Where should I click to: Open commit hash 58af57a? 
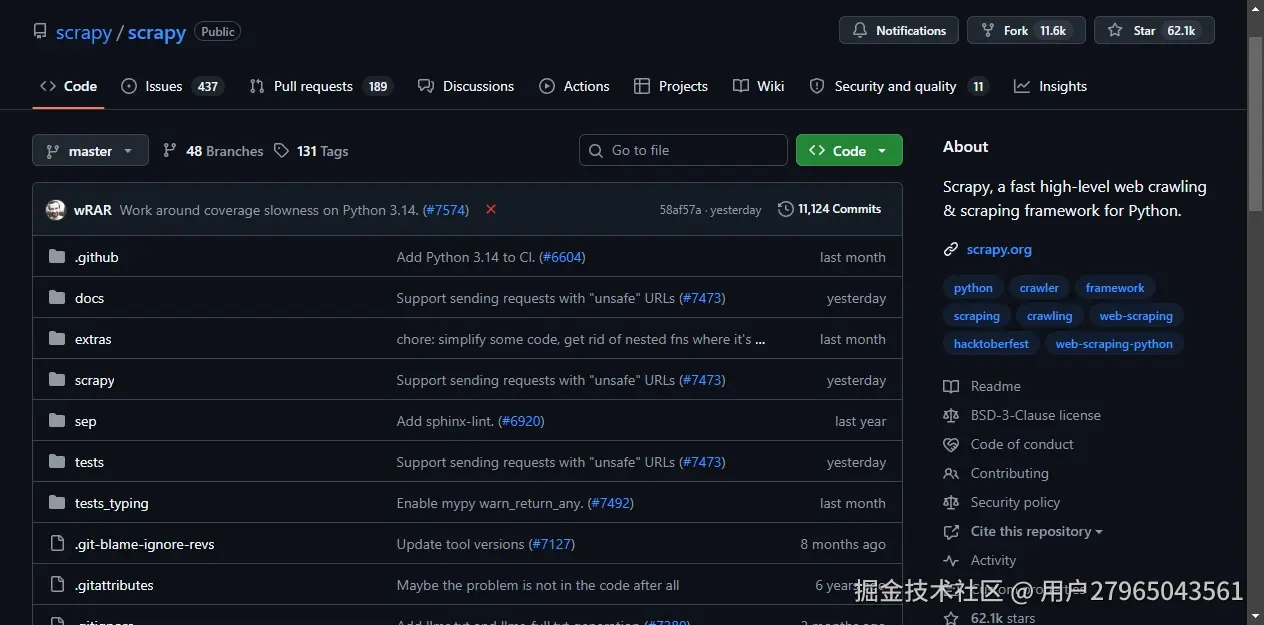(x=680, y=210)
